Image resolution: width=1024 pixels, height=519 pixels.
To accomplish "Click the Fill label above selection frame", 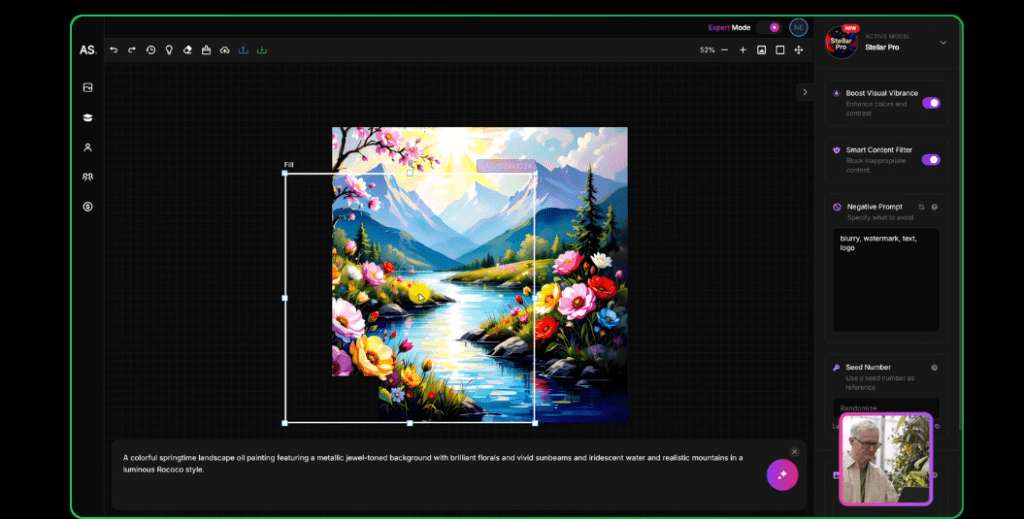I will coord(289,165).
